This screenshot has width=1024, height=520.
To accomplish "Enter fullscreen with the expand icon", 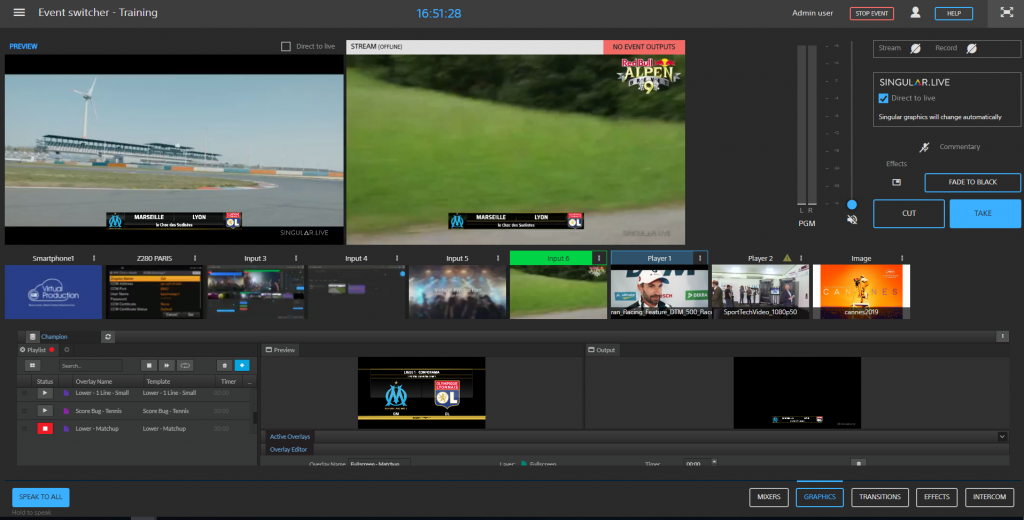I will pyautogui.click(x=1005, y=13).
